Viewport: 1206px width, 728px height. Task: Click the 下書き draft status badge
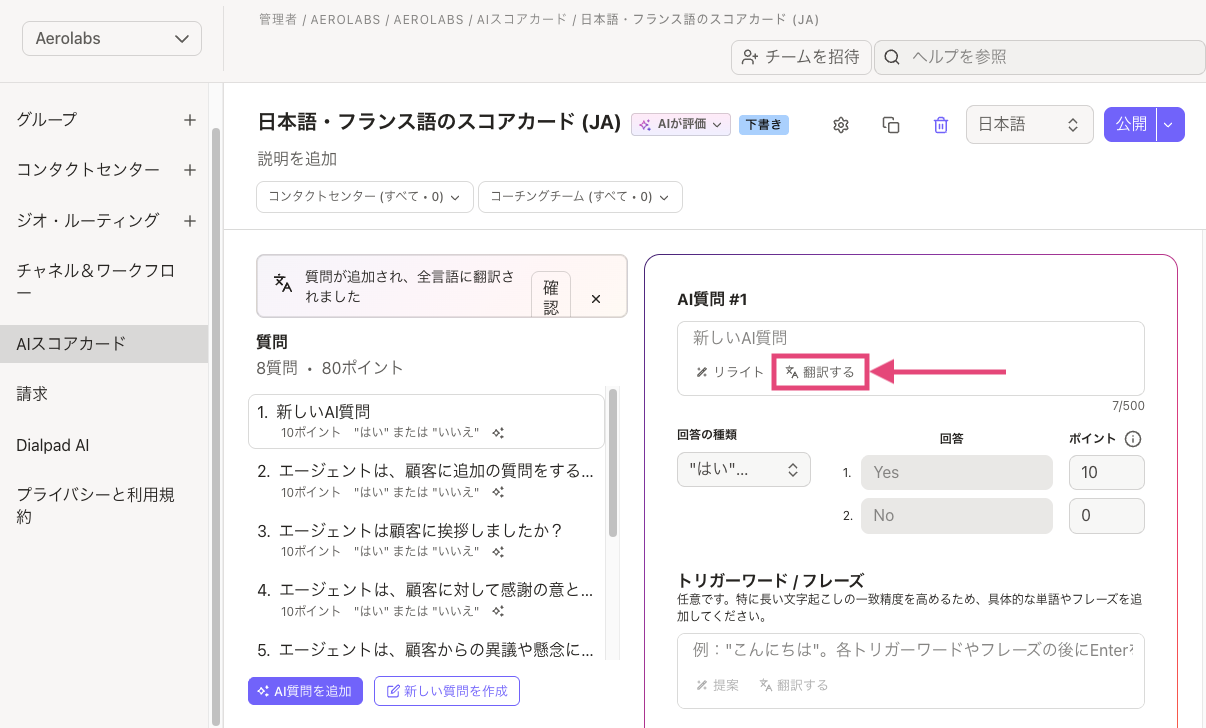pyautogui.click(x=764, y=125)
